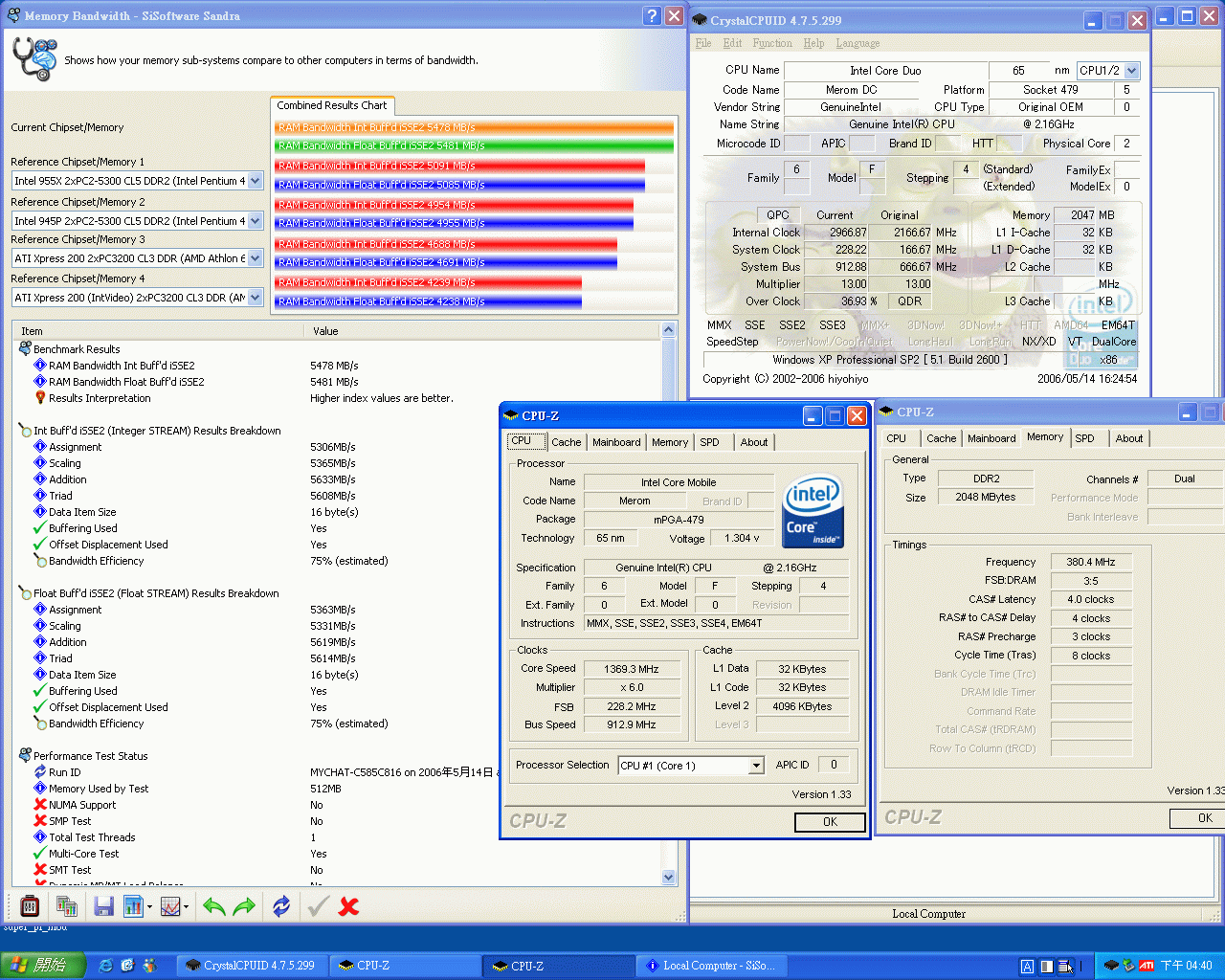Click results list scroll up arrow
This screenshot has width=1225, height=980.
coord(668,330)
